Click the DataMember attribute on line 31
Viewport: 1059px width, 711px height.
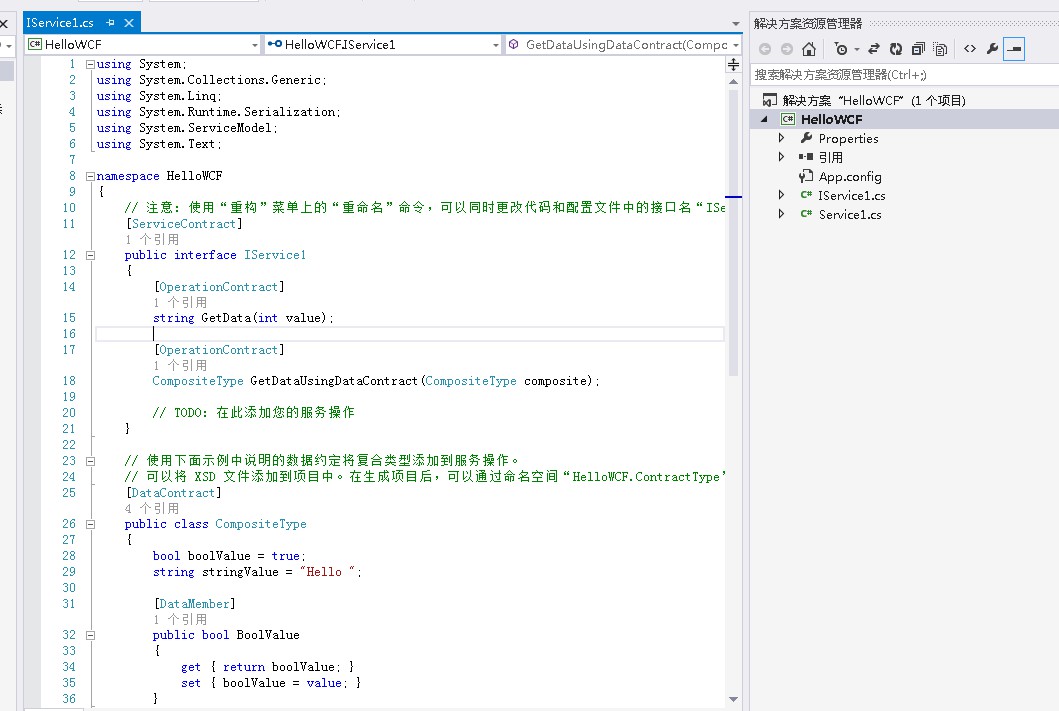[x=195, y=604]
